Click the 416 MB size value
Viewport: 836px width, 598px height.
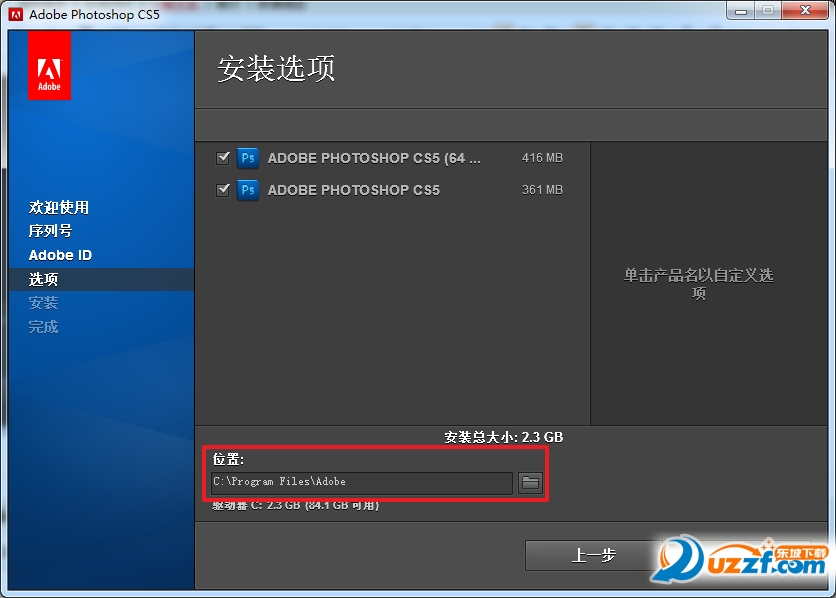pos(542,158)
